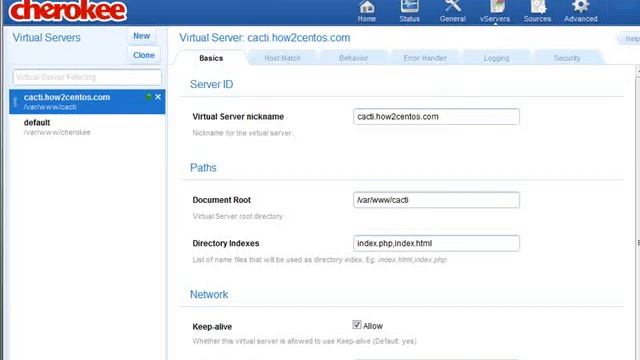Click the New virtual server button
The height and width of the screenshot is (360, 640).
click(x=142, y=36)
